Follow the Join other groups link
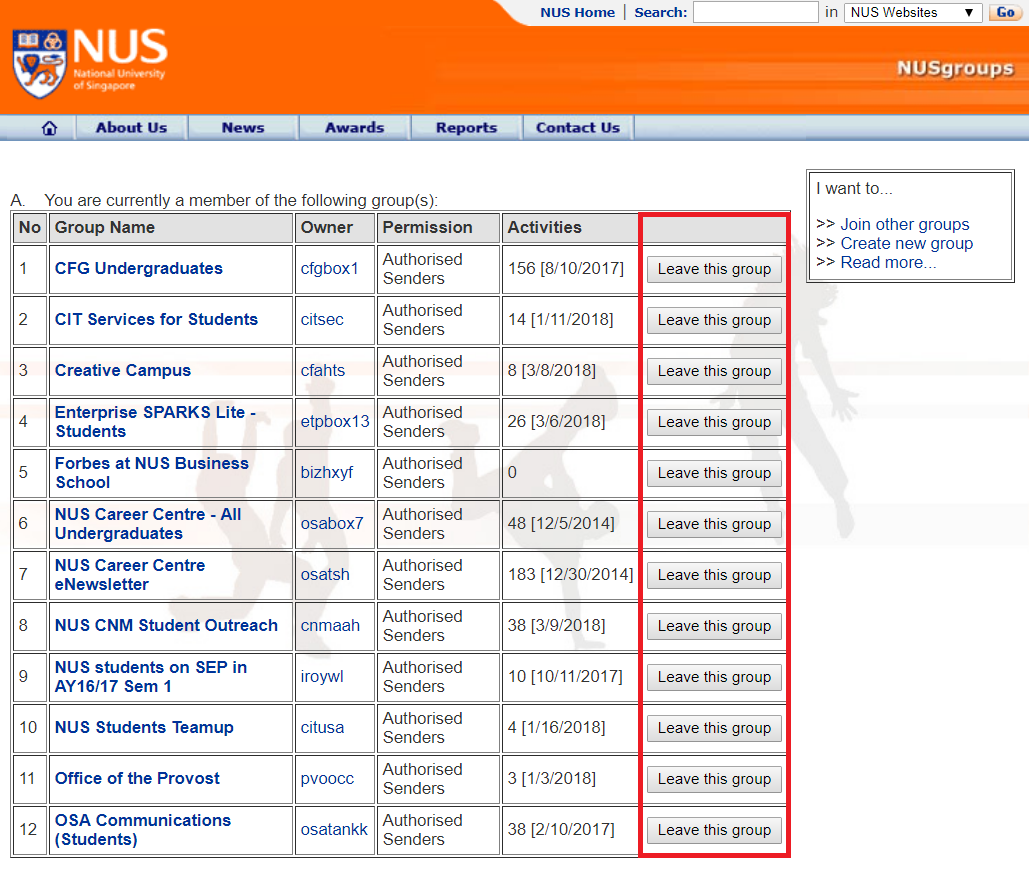This screenshot has width=1029, height=869. click(905, 224)
